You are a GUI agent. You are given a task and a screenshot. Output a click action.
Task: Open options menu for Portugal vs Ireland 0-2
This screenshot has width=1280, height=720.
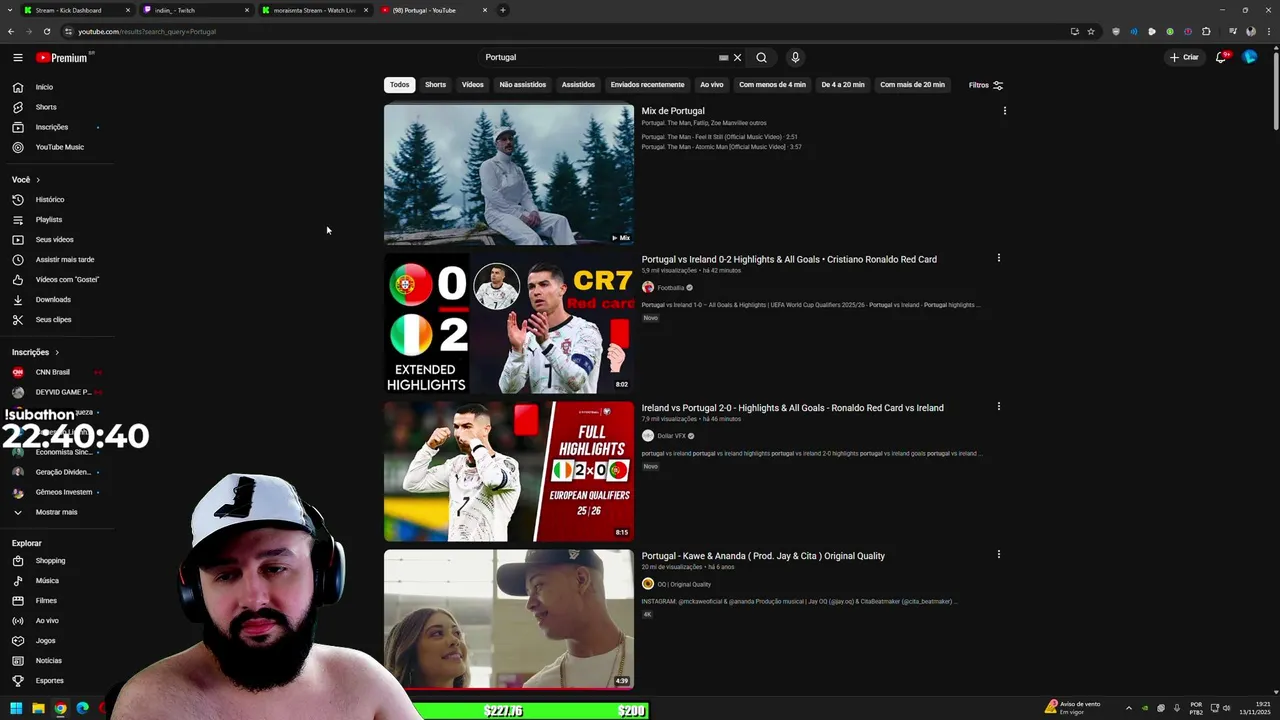[998, 258]
